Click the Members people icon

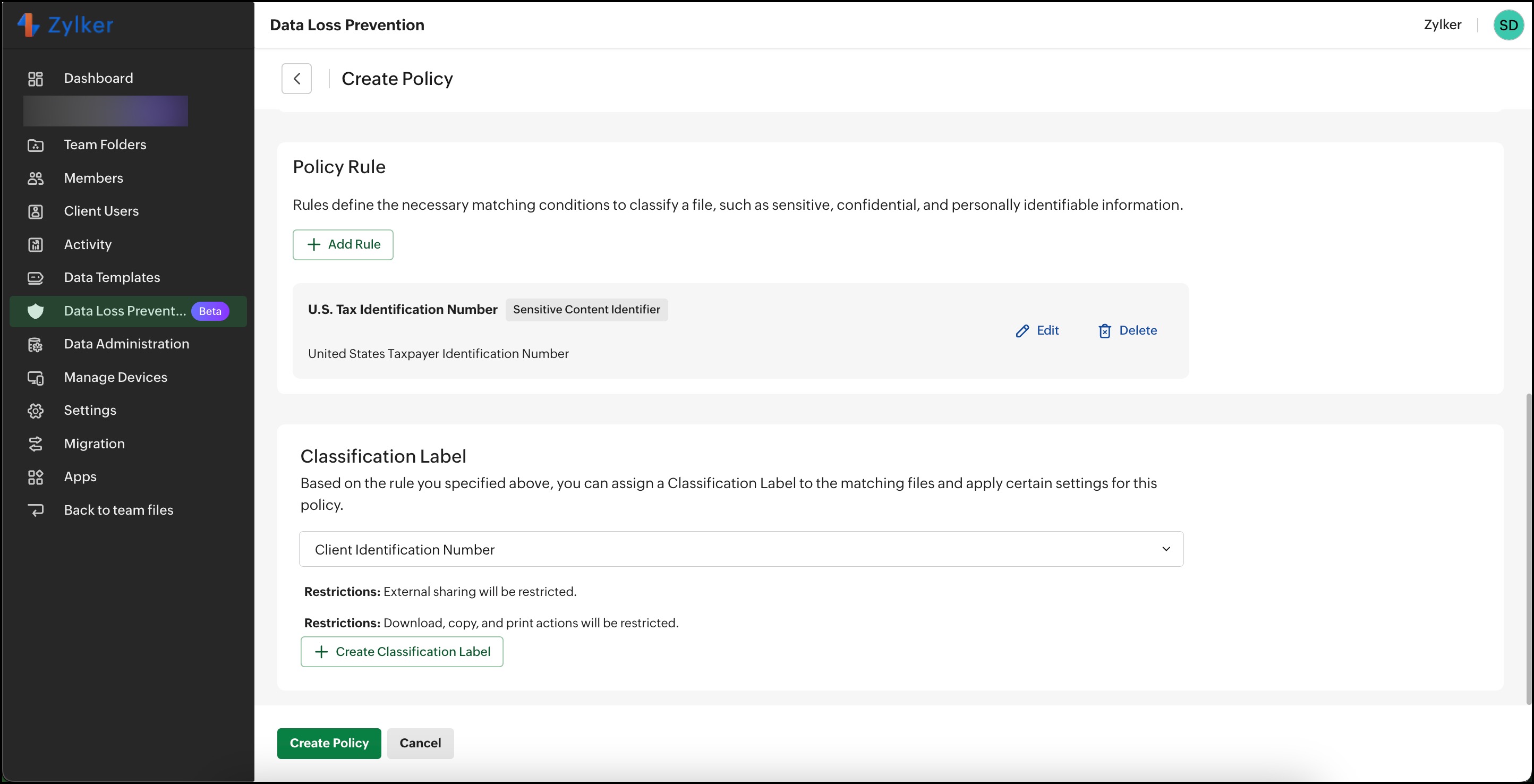pos(36,178)
